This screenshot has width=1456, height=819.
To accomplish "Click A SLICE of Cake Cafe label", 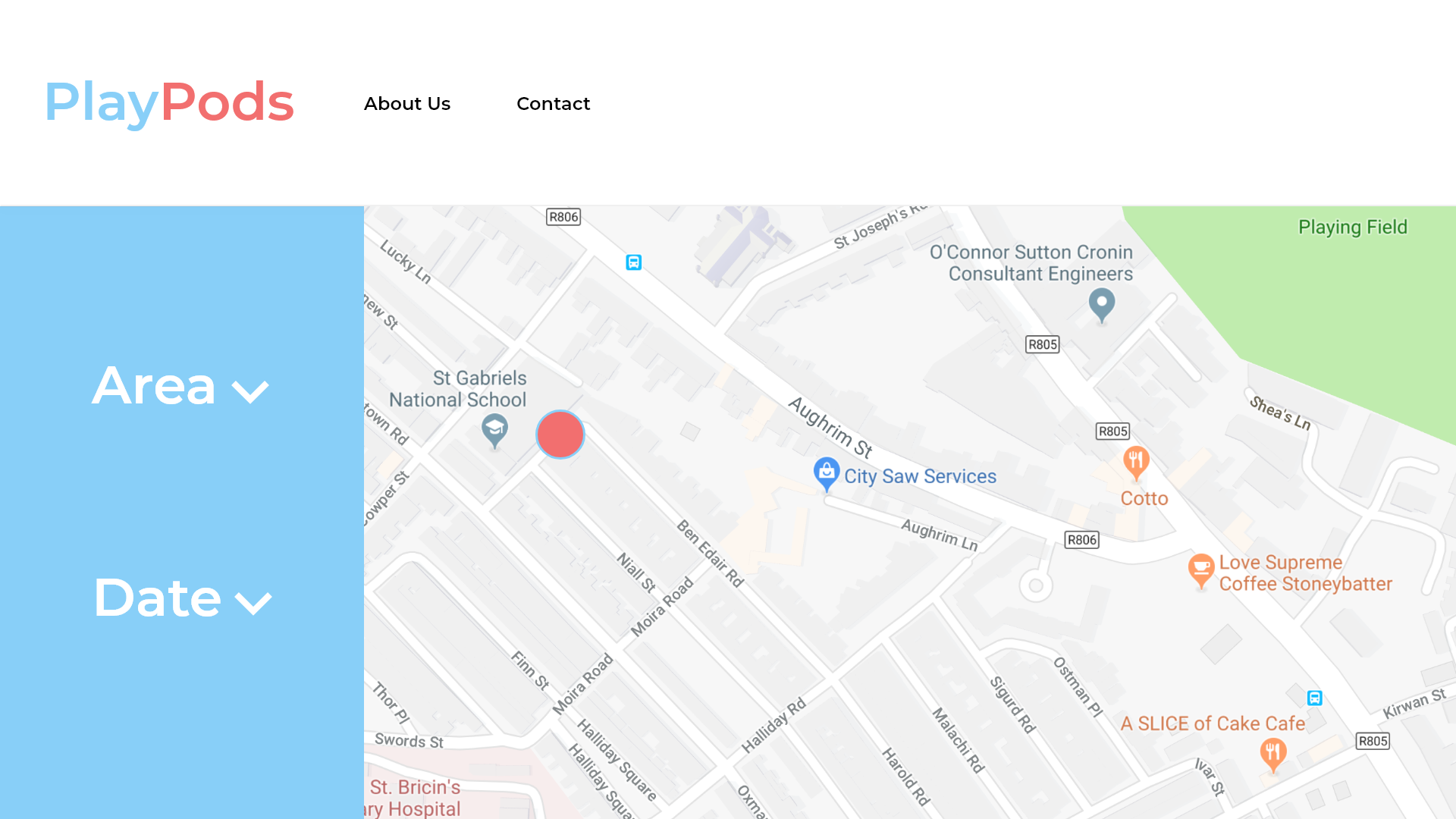I will pyautogui.click(x=1213, y=723).
